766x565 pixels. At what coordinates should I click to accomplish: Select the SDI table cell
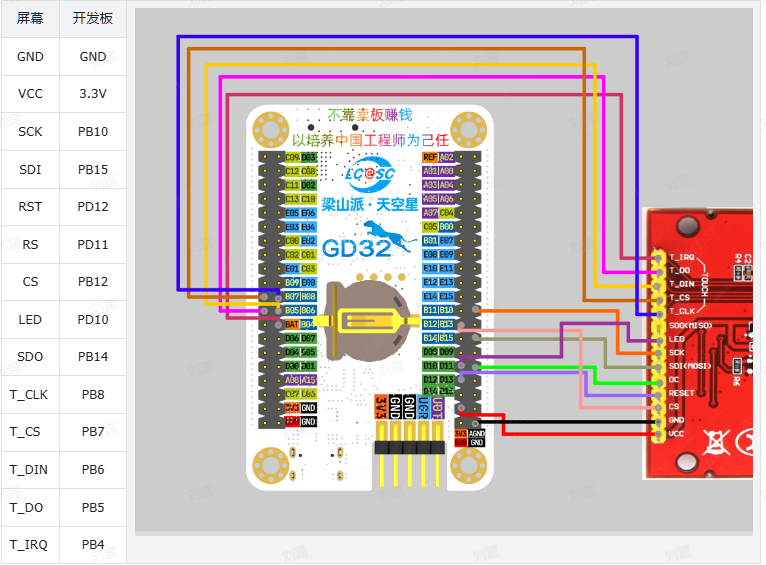tap(30, 169)
